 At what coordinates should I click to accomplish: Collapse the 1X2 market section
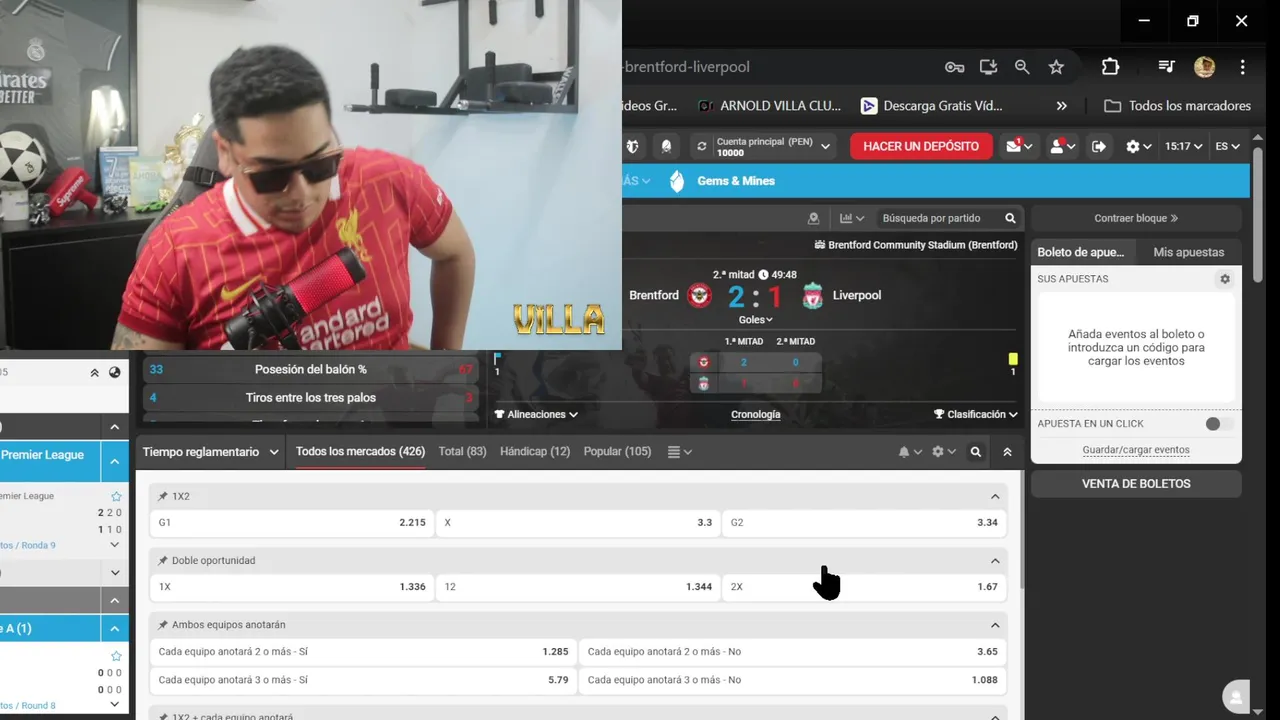pyautogui.click(x=995, y=497)
